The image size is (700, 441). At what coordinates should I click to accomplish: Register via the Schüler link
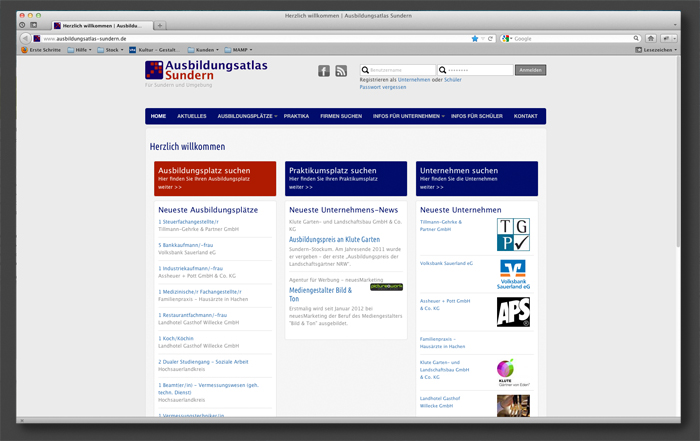click(453, 80)
